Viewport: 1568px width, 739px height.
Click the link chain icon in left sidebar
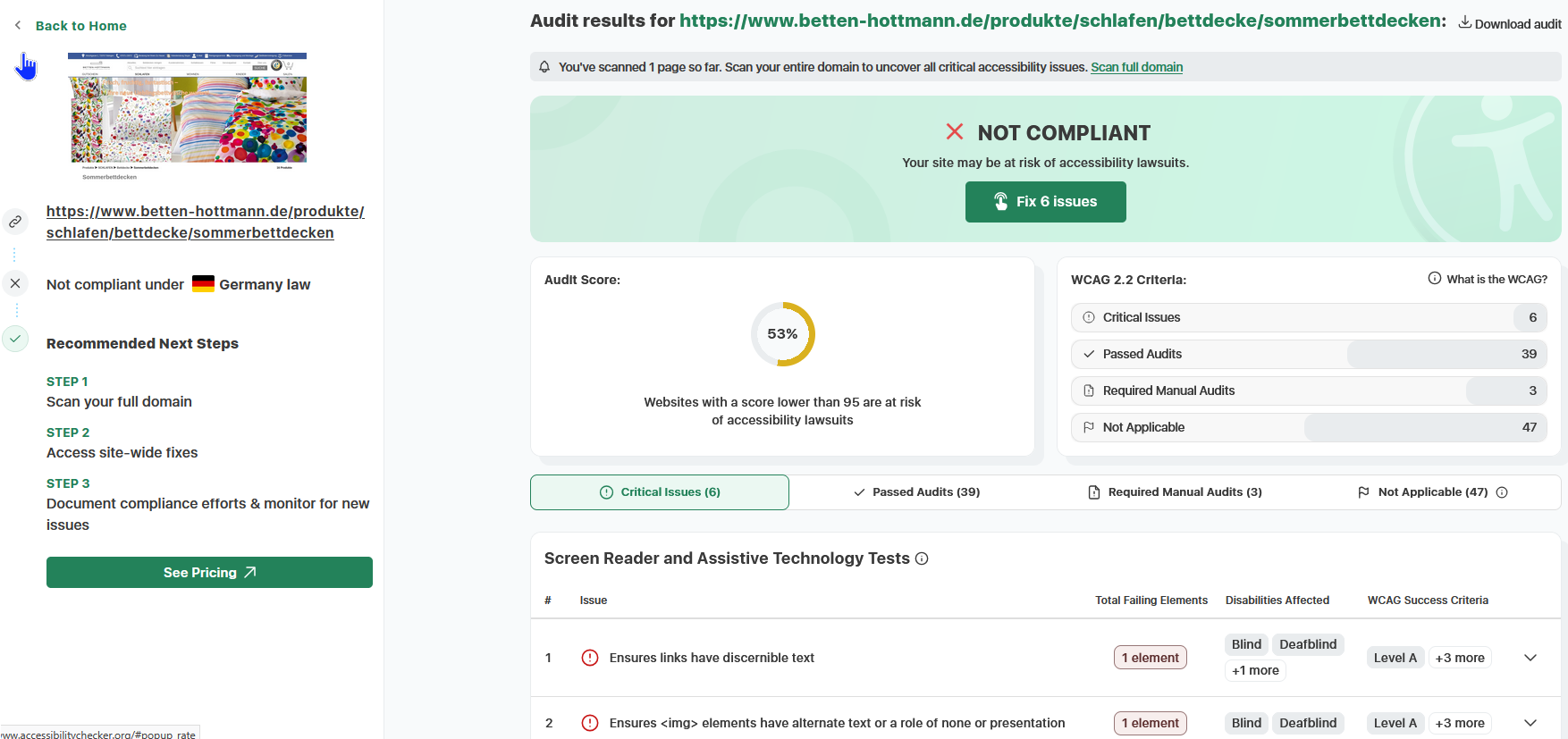point(15,222)
